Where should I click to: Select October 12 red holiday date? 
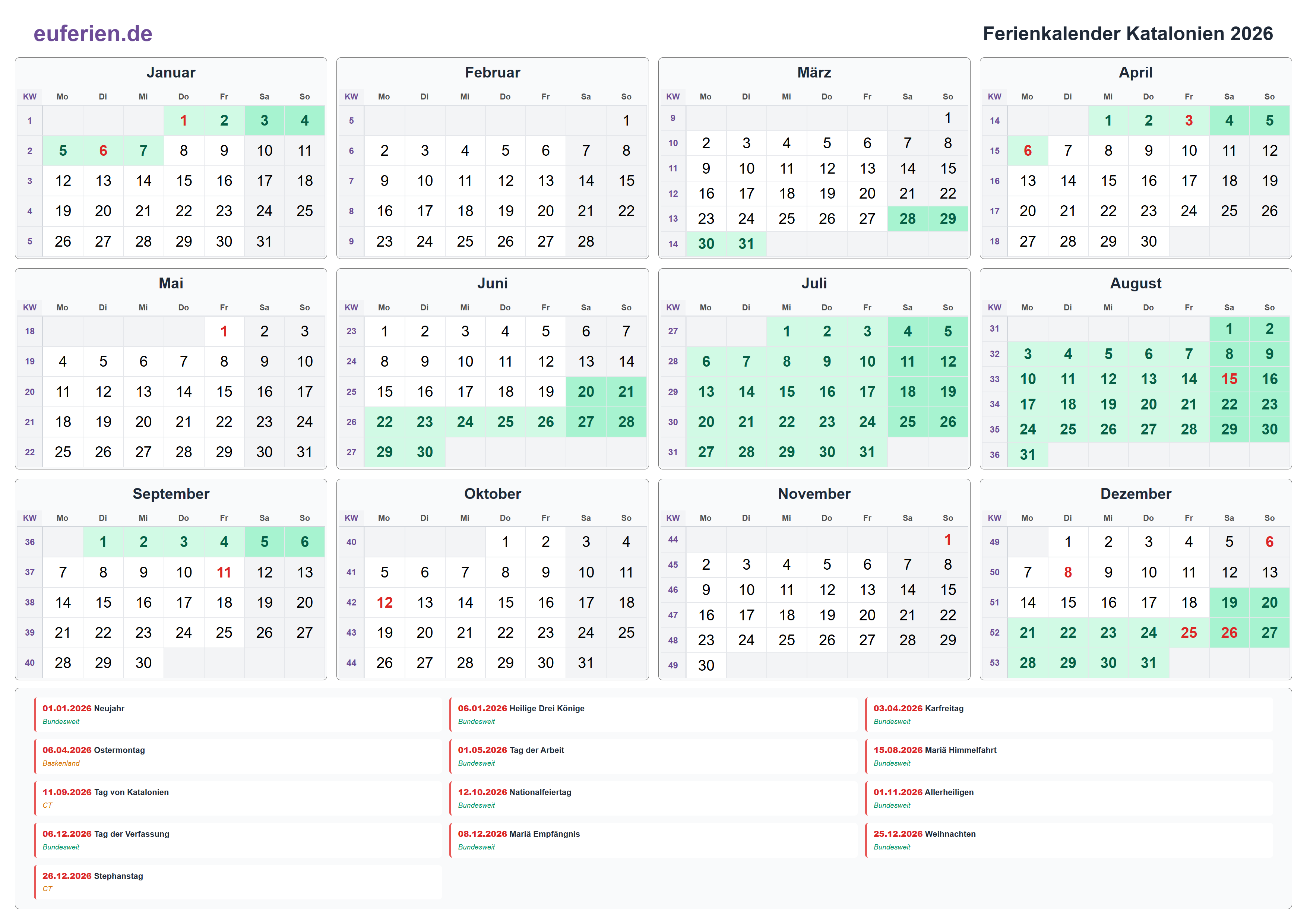(x=384, y=602)
